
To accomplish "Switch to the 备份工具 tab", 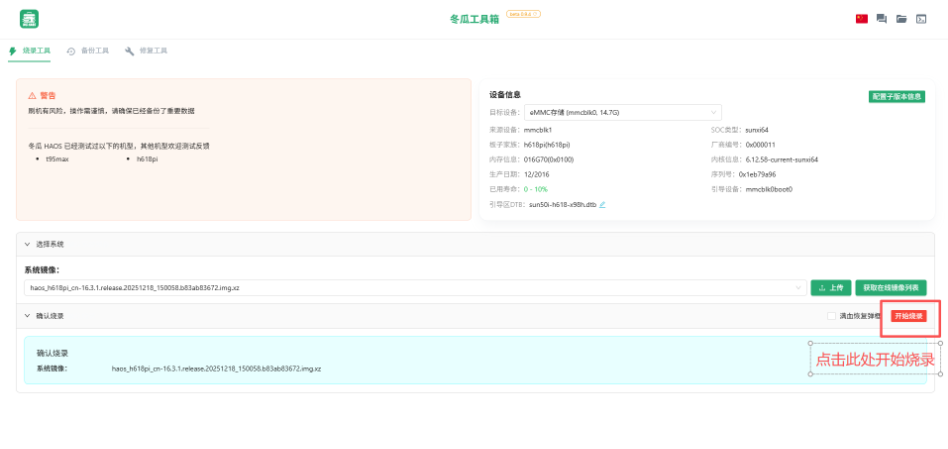I will 89,50.
